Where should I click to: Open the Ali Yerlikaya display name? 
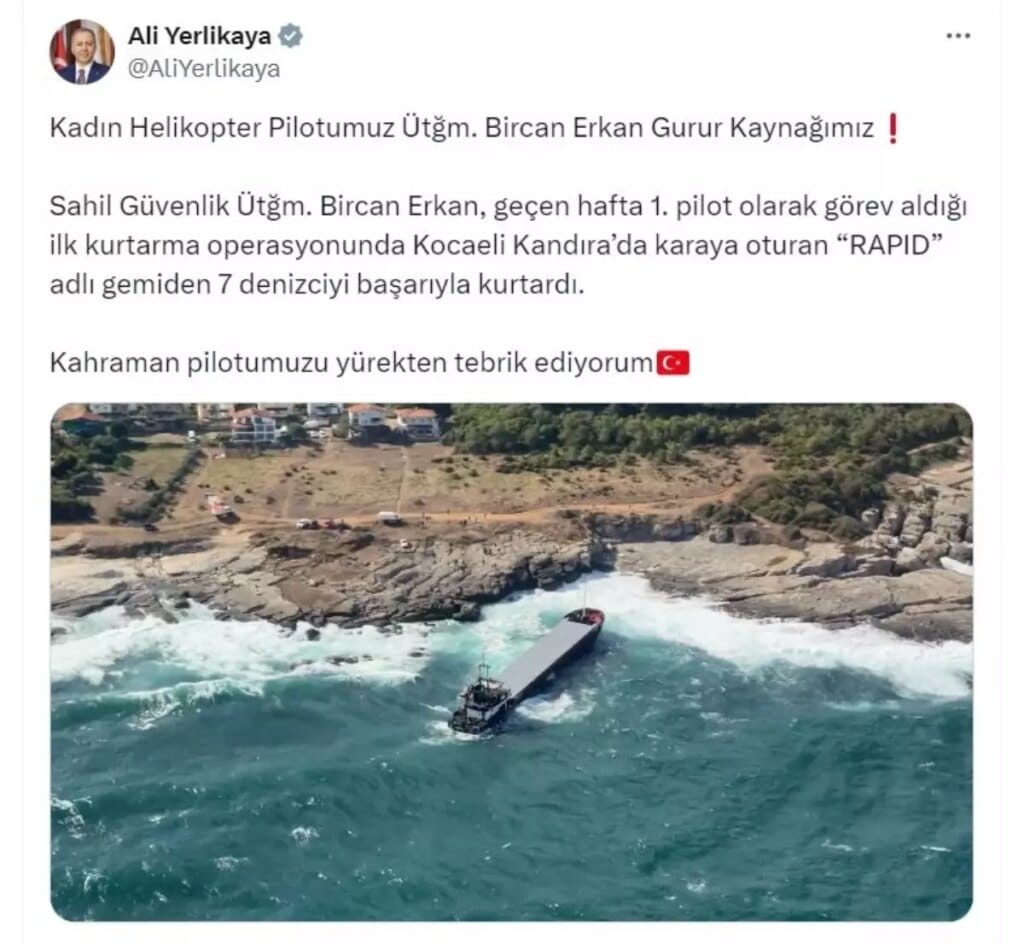click(199, 36)
